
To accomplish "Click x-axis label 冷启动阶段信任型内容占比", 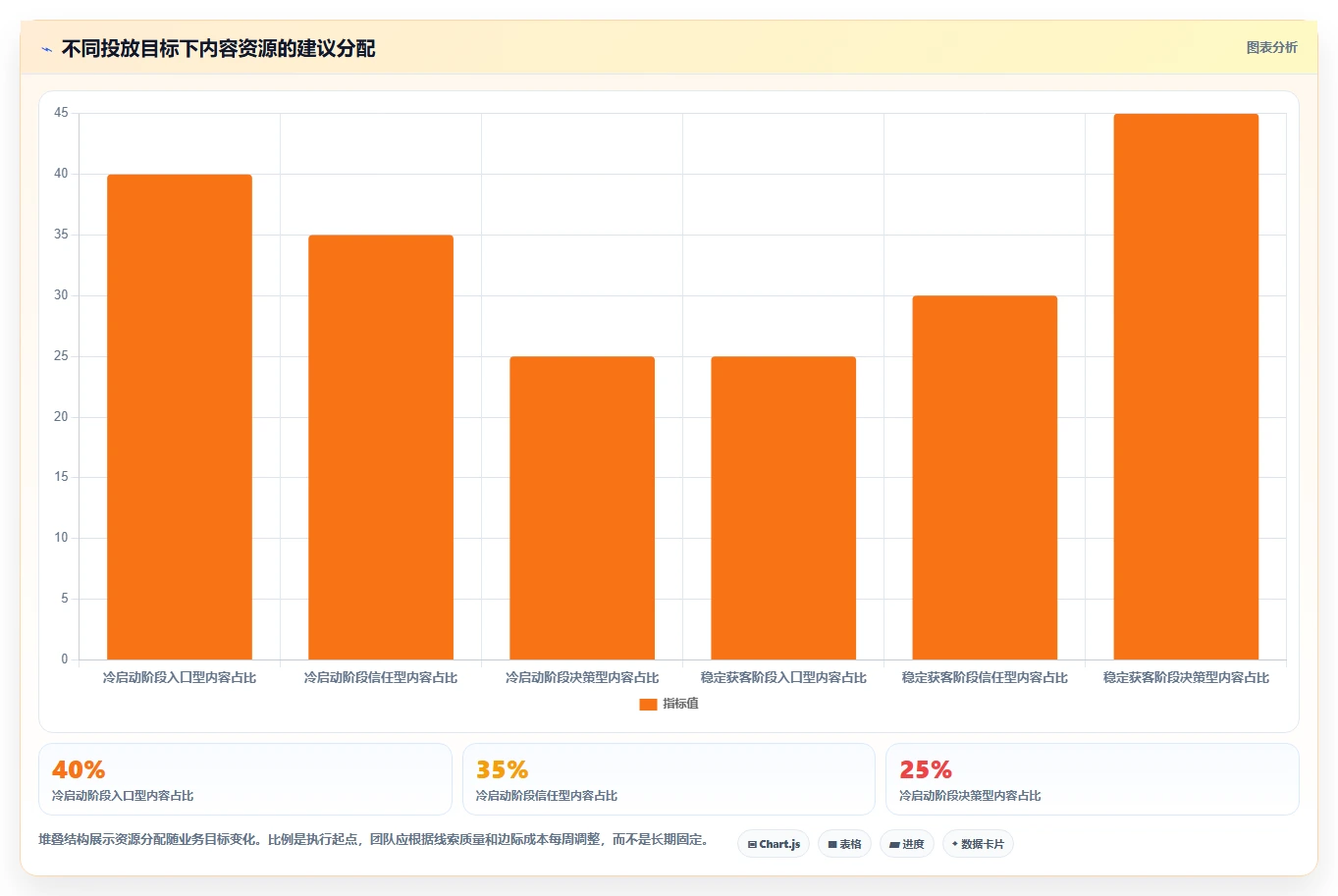I will point(381,678).
